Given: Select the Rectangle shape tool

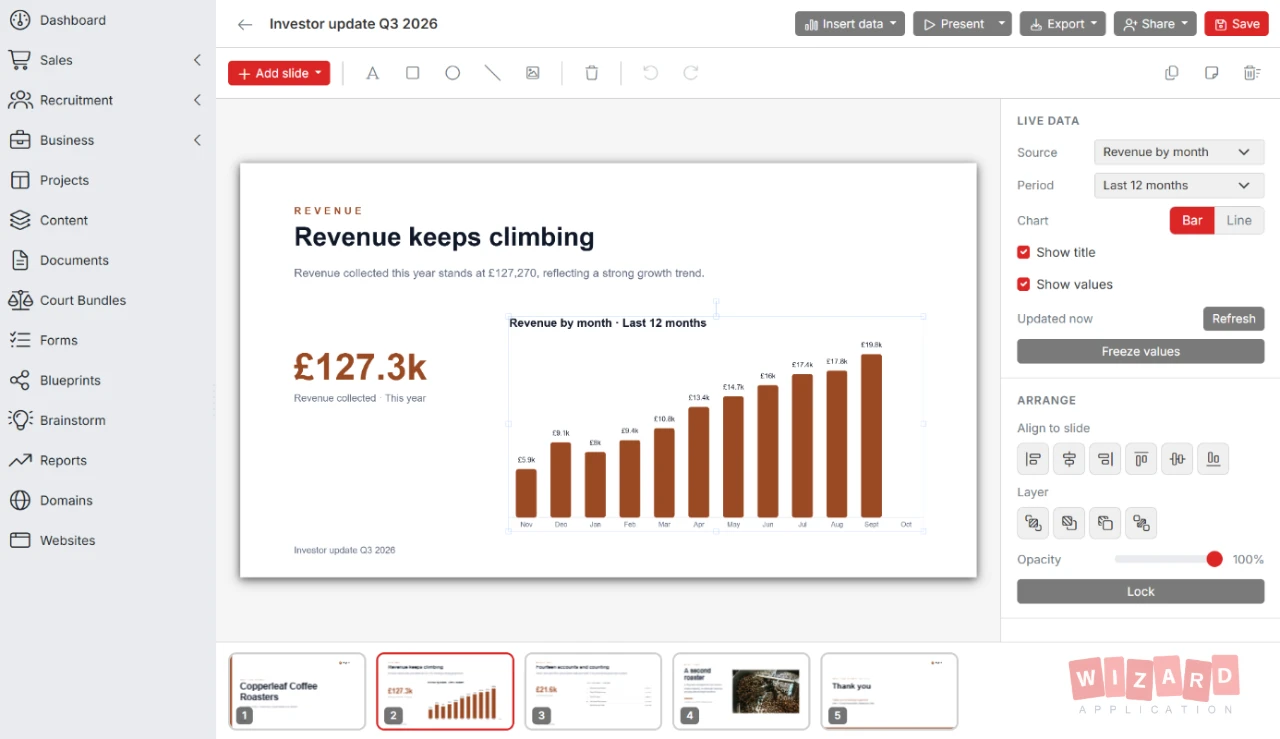Looking at the screenshot, I should tap(412, 73).
